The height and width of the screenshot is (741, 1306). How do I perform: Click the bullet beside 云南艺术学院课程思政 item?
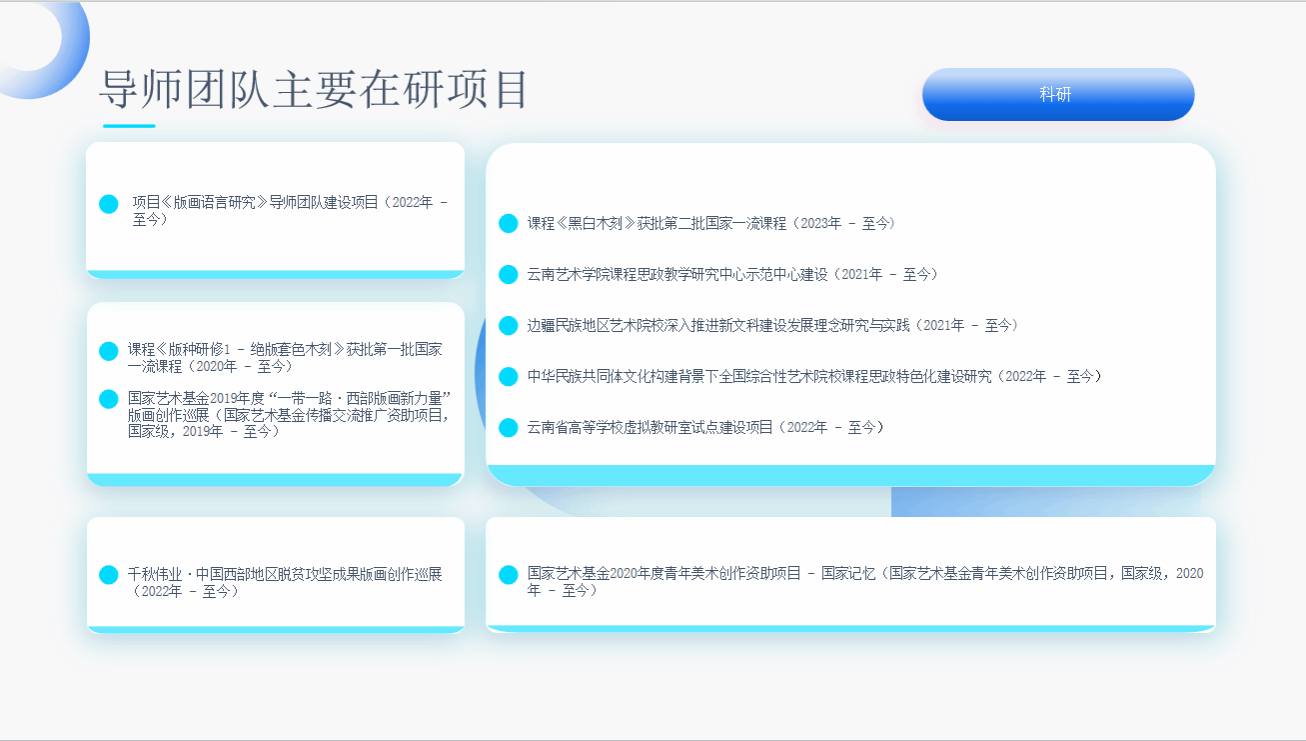point(508,275)
